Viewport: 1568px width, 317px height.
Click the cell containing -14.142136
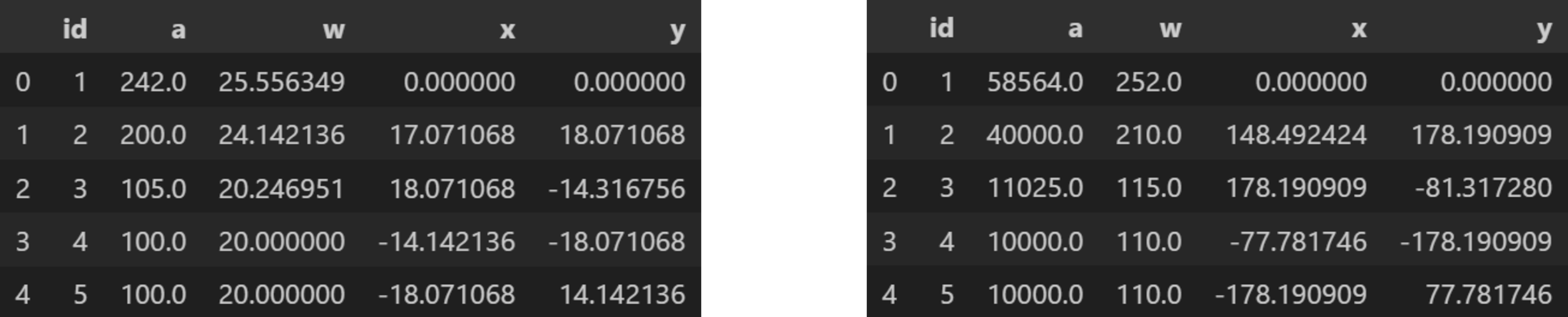click(x=446, y=242)
